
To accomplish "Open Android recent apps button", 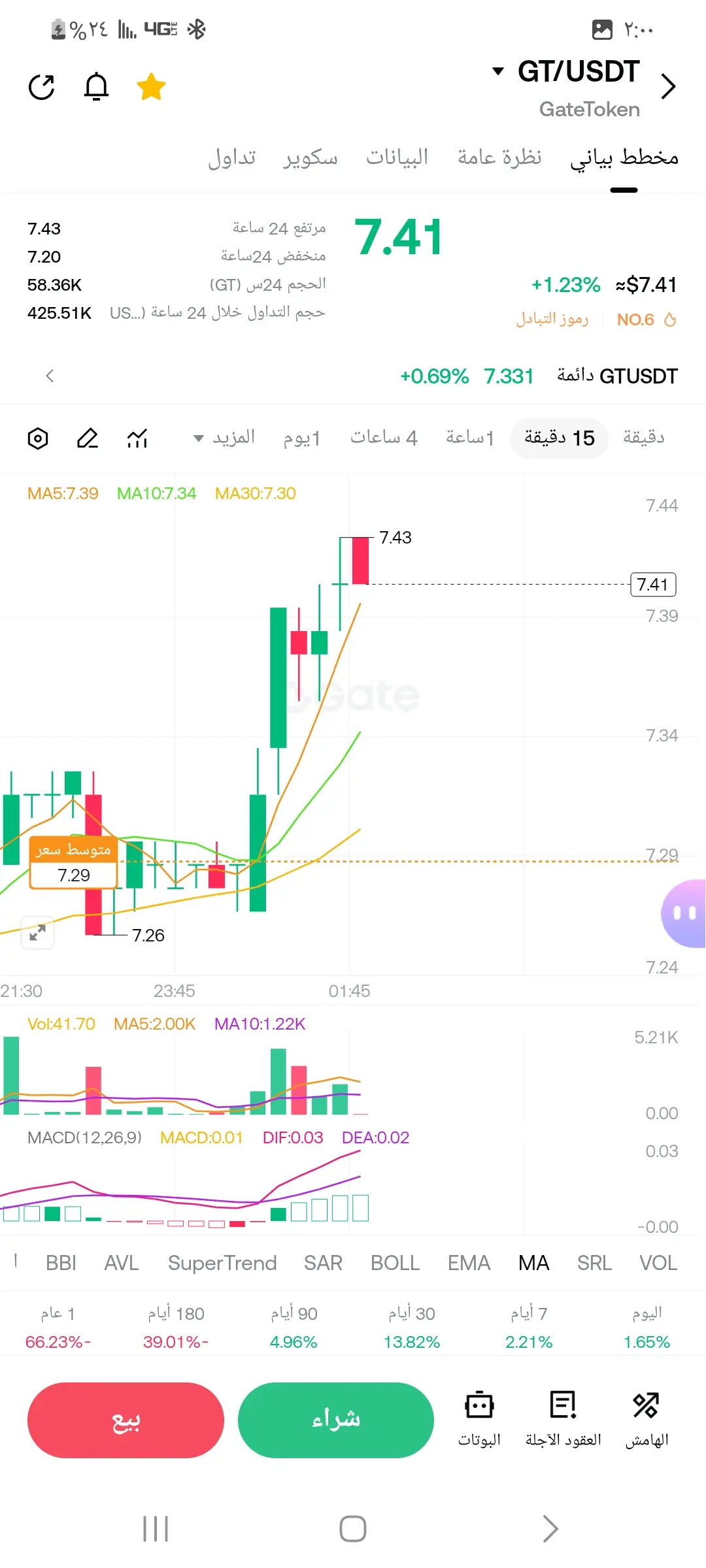I will click(156, 1529).
